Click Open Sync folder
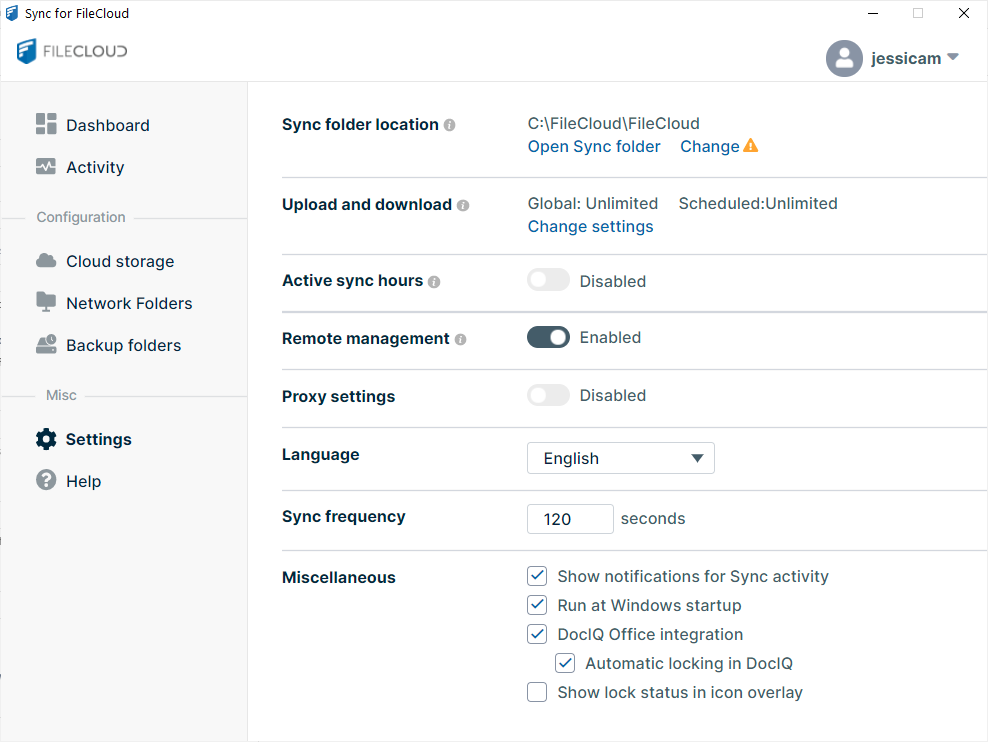Viewport: 988px width, 742px height. [593, 146]
